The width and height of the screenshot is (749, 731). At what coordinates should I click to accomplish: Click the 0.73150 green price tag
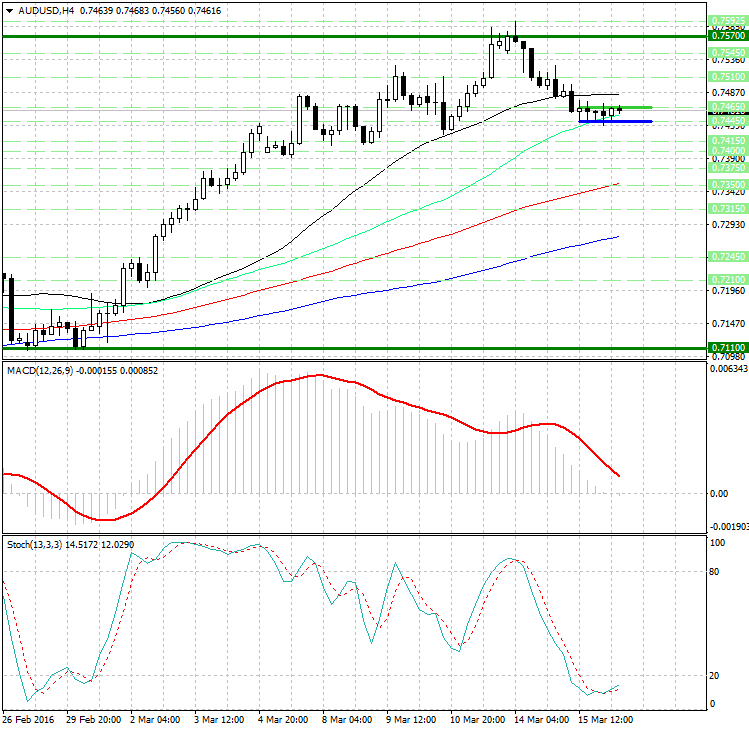725,207
